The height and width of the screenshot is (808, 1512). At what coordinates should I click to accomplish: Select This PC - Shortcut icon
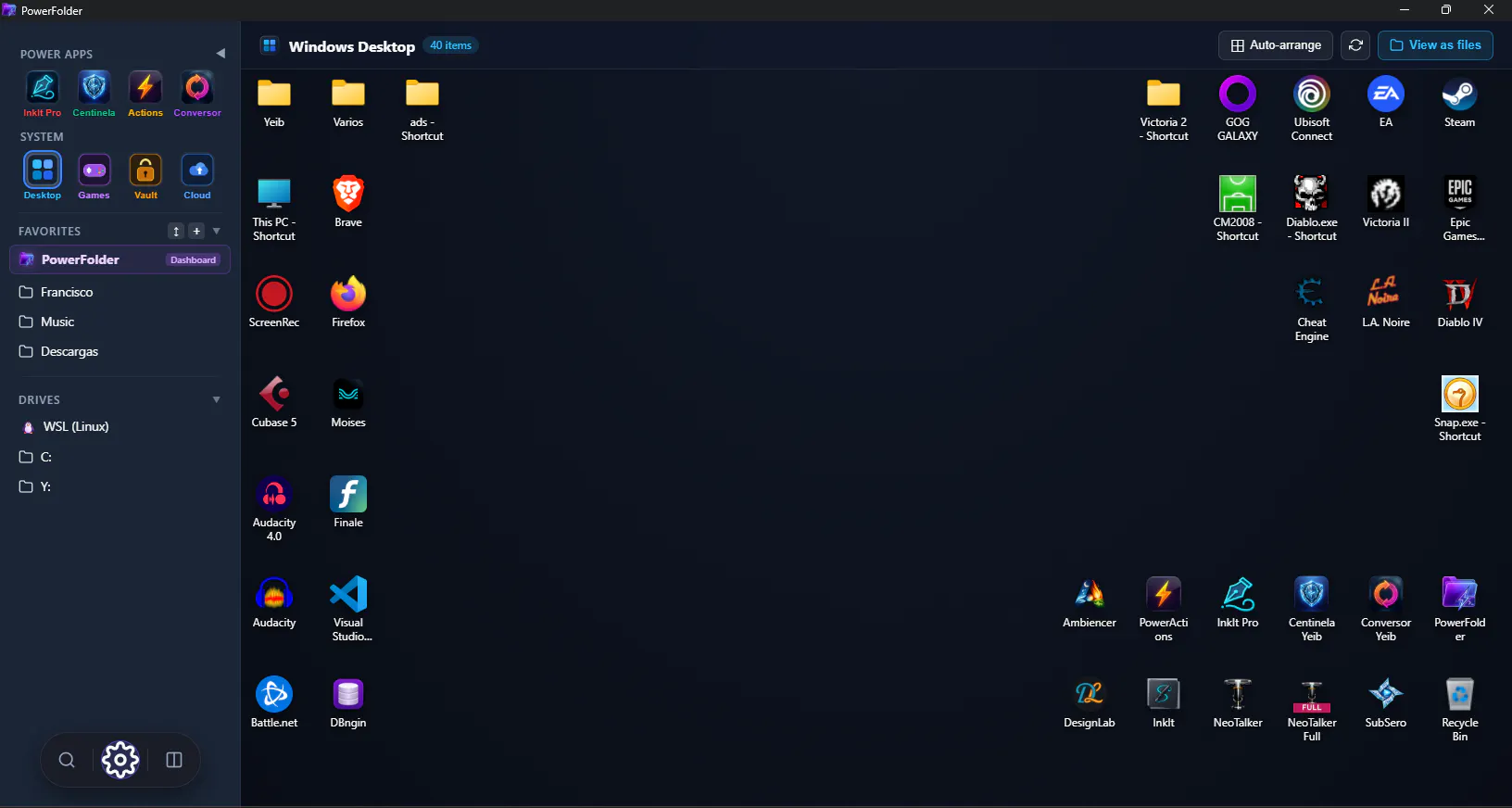(x=274, y=208)
